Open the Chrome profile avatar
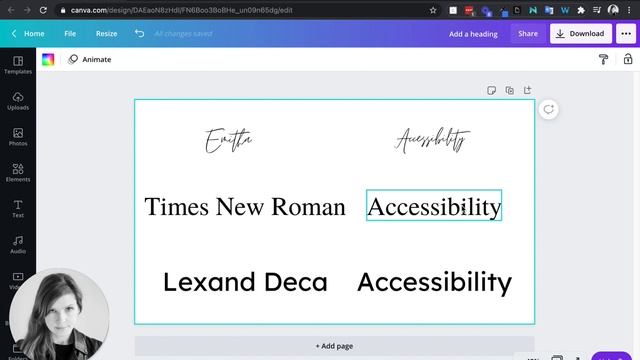 click(613, 10)
